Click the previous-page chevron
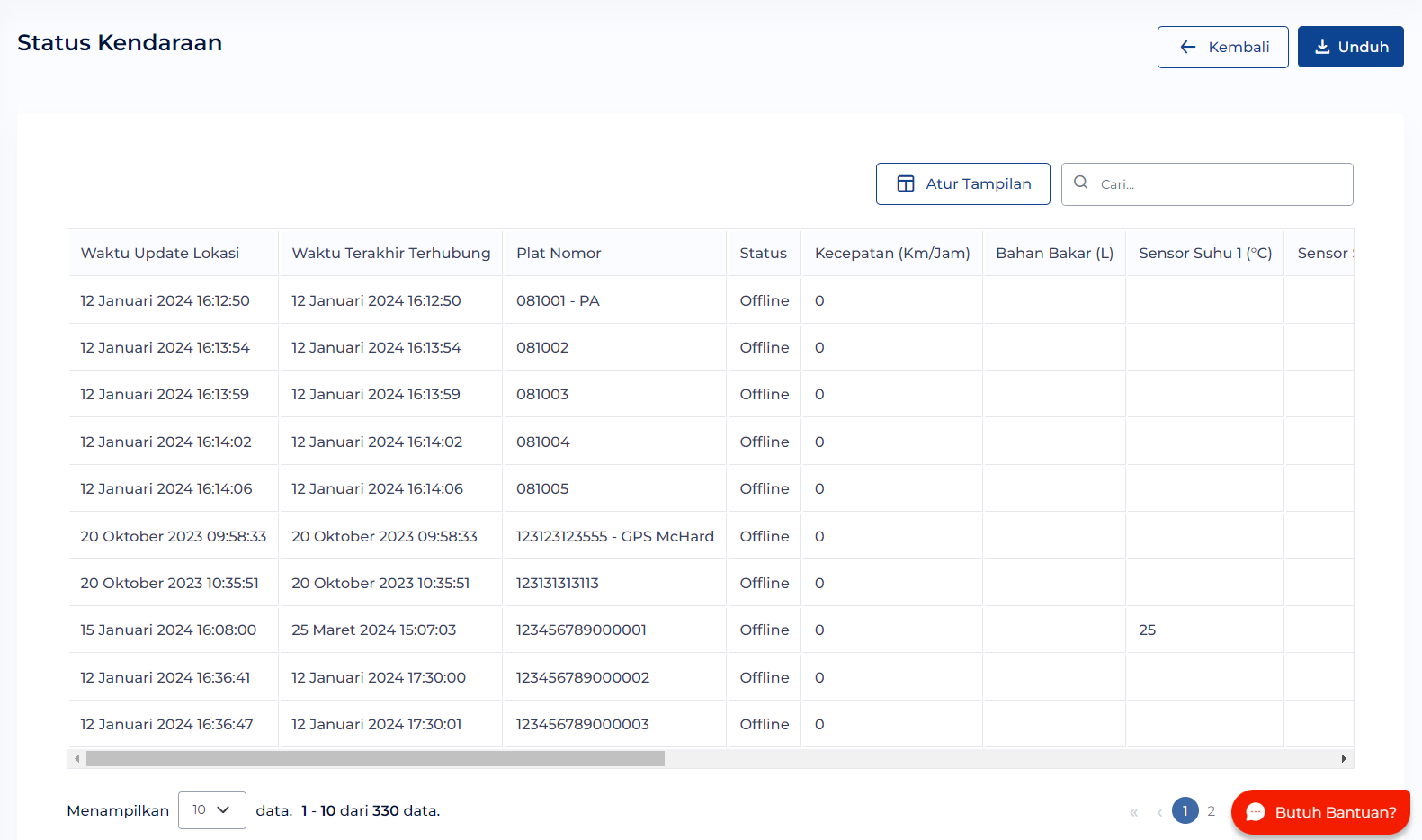The width and height of the screenshot is (1422, 840). click(1160, 812)
